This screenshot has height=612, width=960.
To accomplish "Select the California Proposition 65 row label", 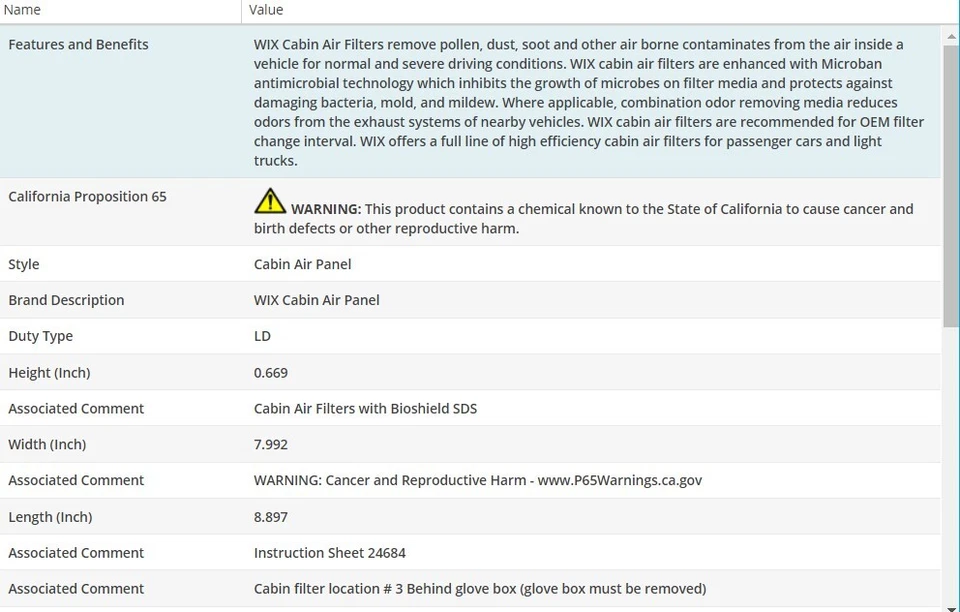I will [87, 197].
